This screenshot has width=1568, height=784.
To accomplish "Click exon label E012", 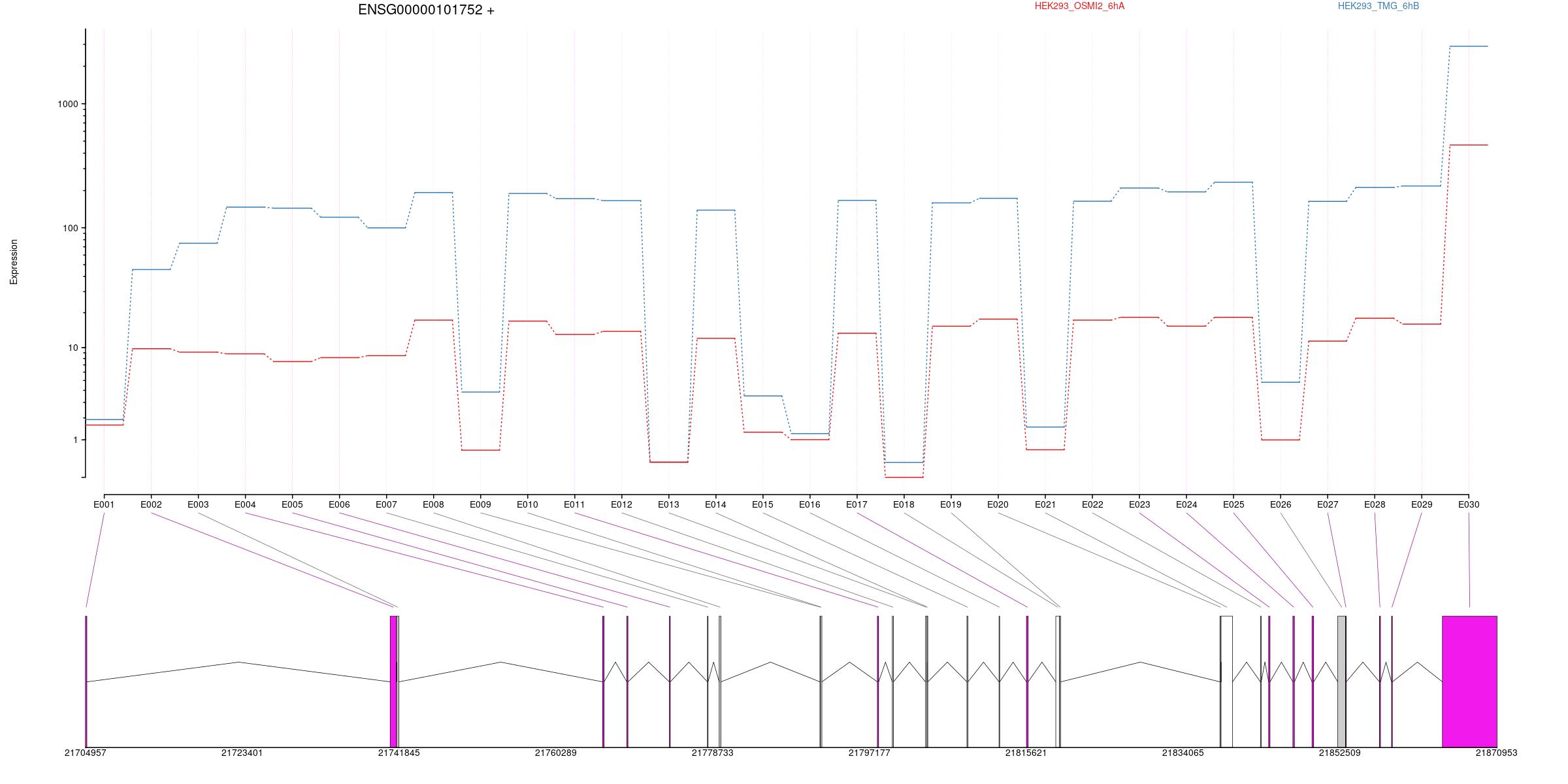I will click(x=621, y=504).
